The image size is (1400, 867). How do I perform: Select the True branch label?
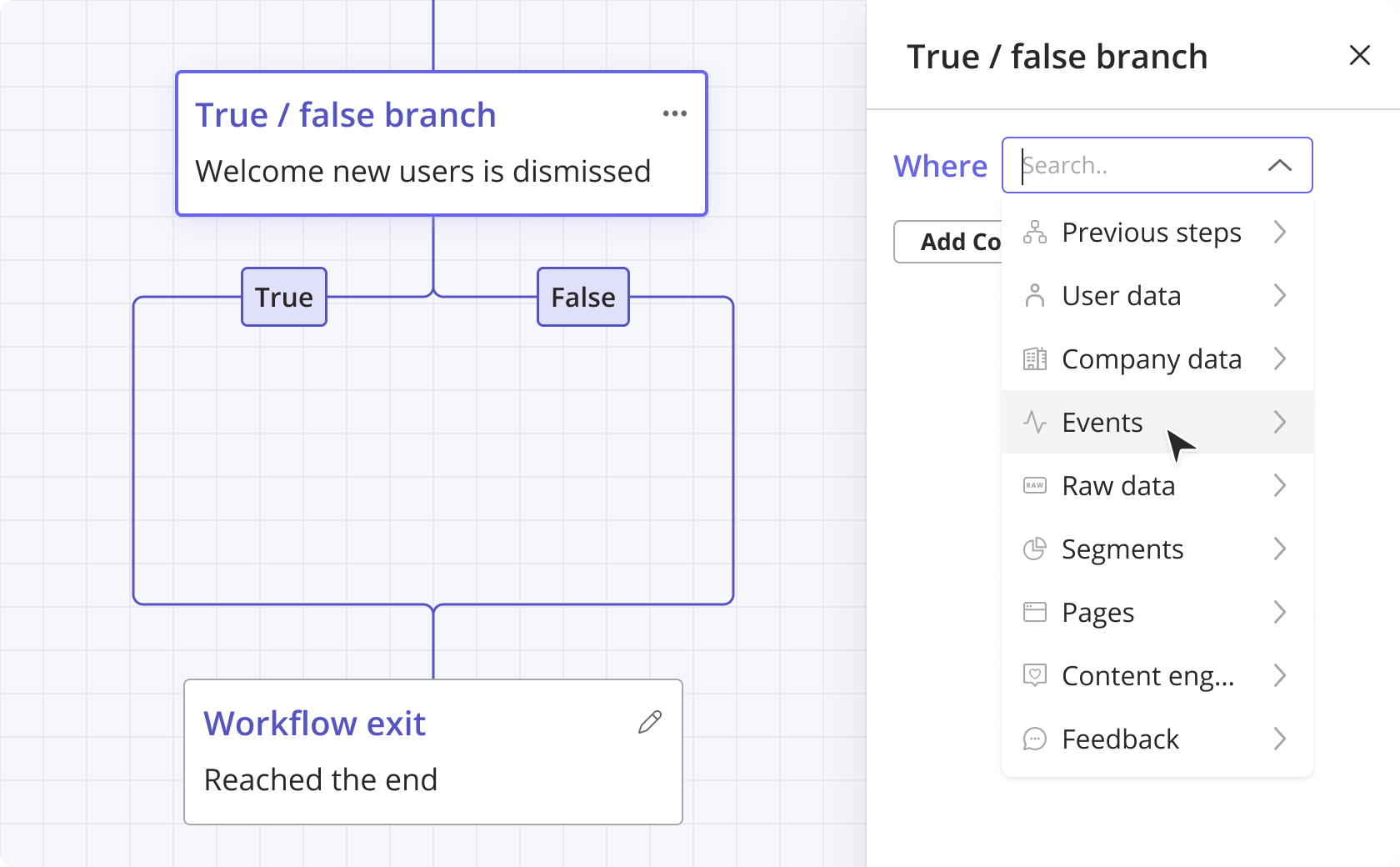[x=284, y=297]
